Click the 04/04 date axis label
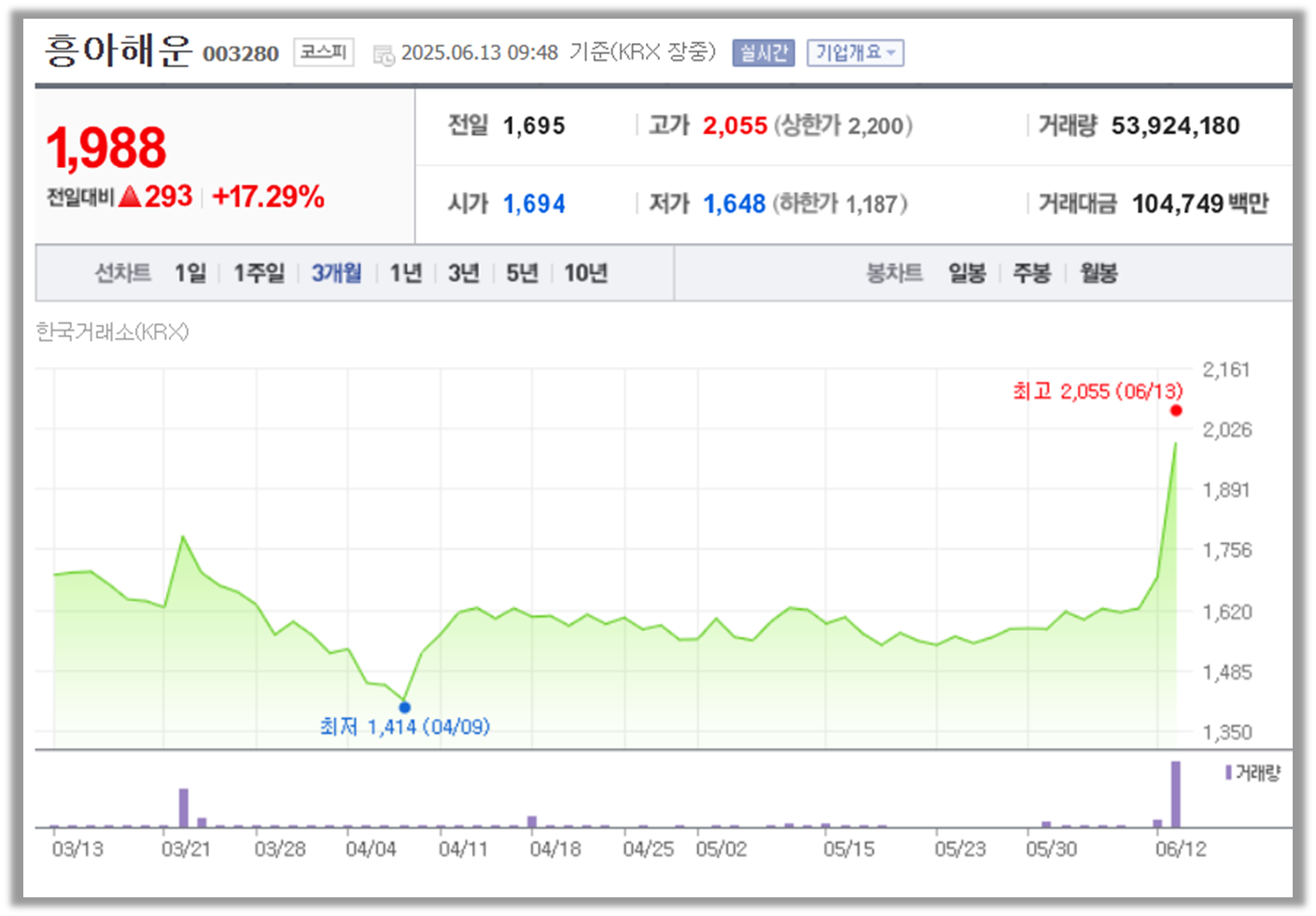1316x916 pixels. (371, 850)
